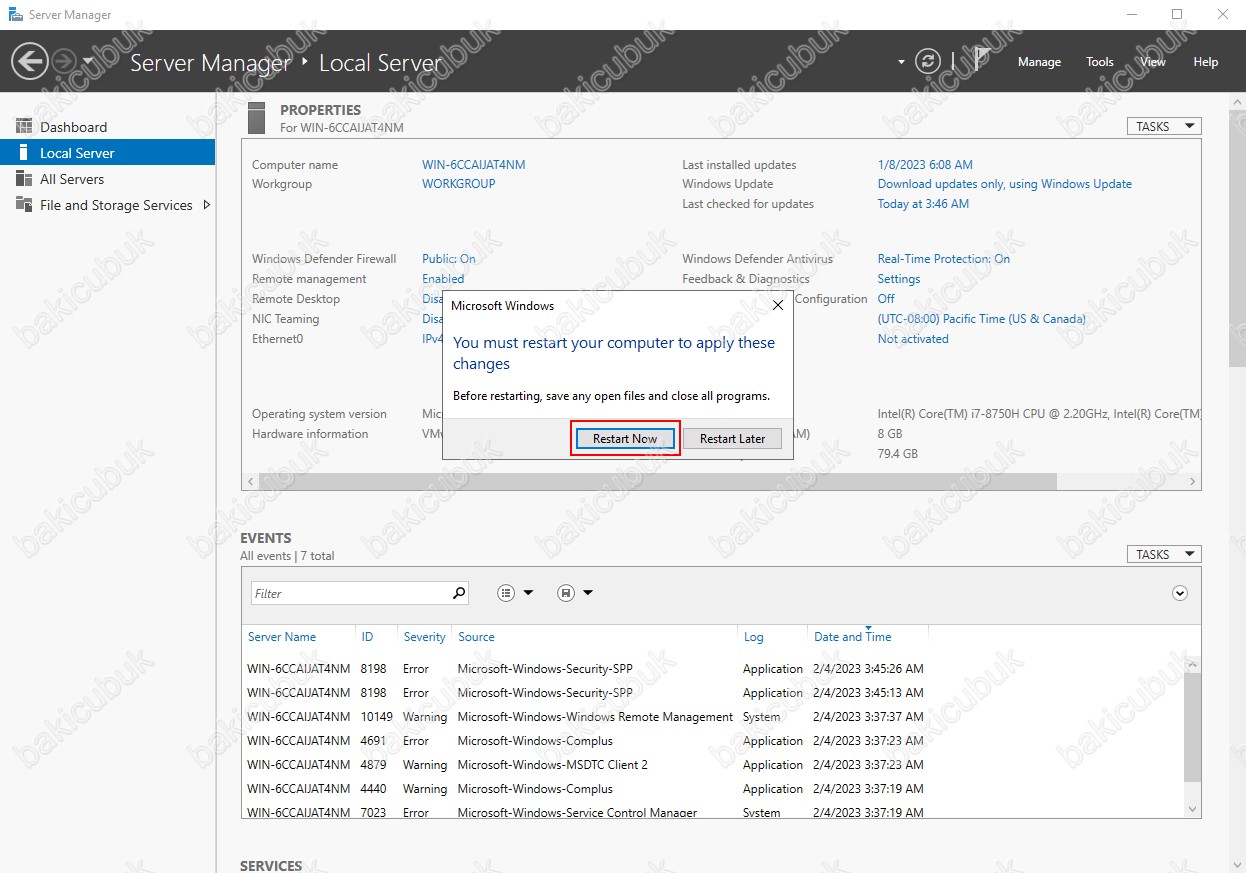Open the save query disk icon
Viewport: 1246px width, 873px height.
566,593
